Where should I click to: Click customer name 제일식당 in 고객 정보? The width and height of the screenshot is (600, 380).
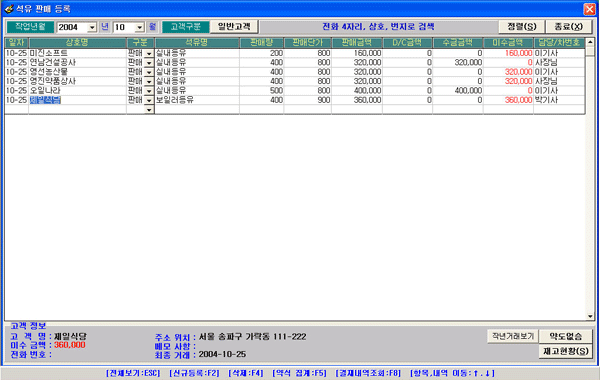click(x=70, y=336)
